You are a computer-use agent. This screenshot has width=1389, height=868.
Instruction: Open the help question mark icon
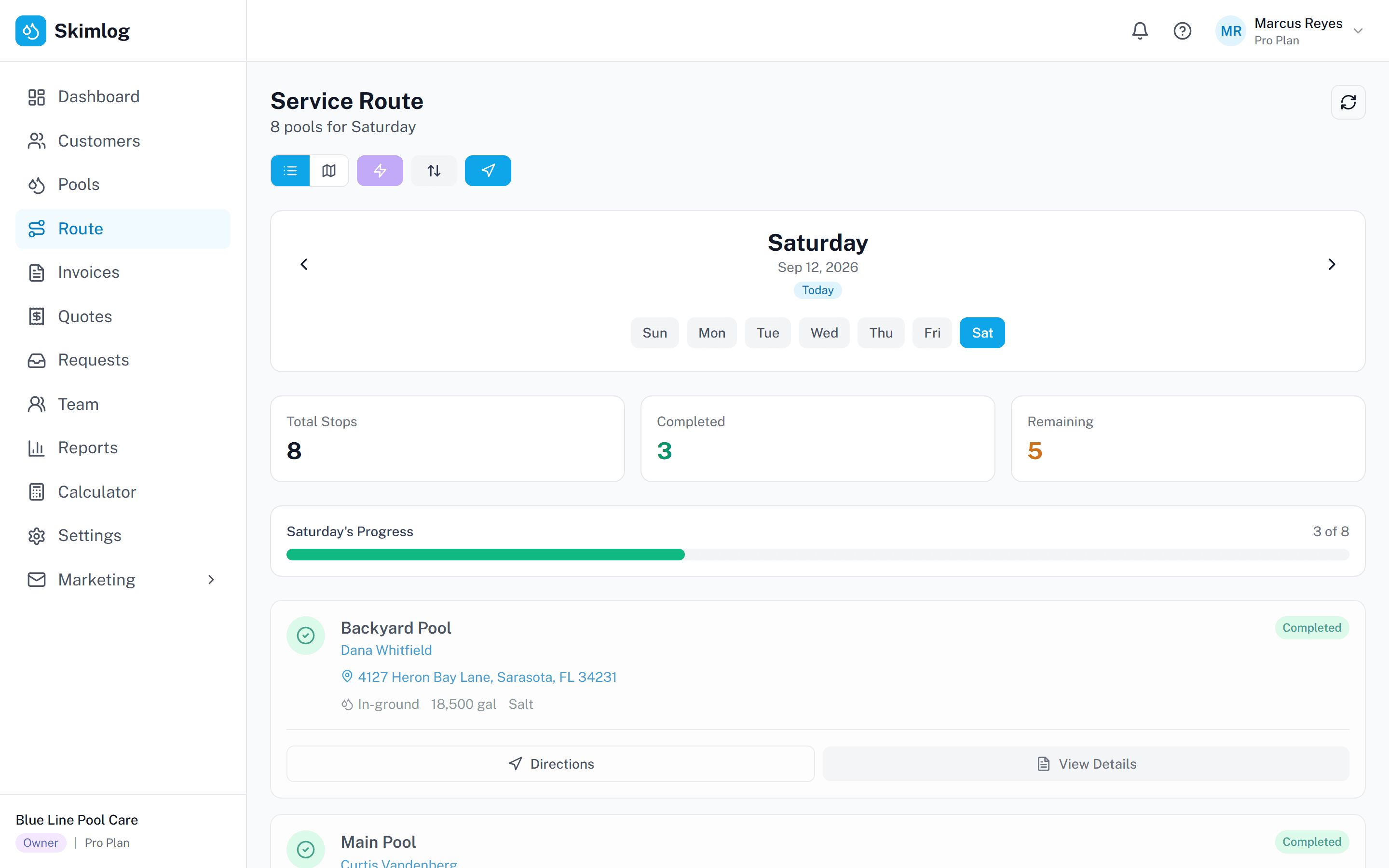pyautogui.click(x=1182, y=30)
